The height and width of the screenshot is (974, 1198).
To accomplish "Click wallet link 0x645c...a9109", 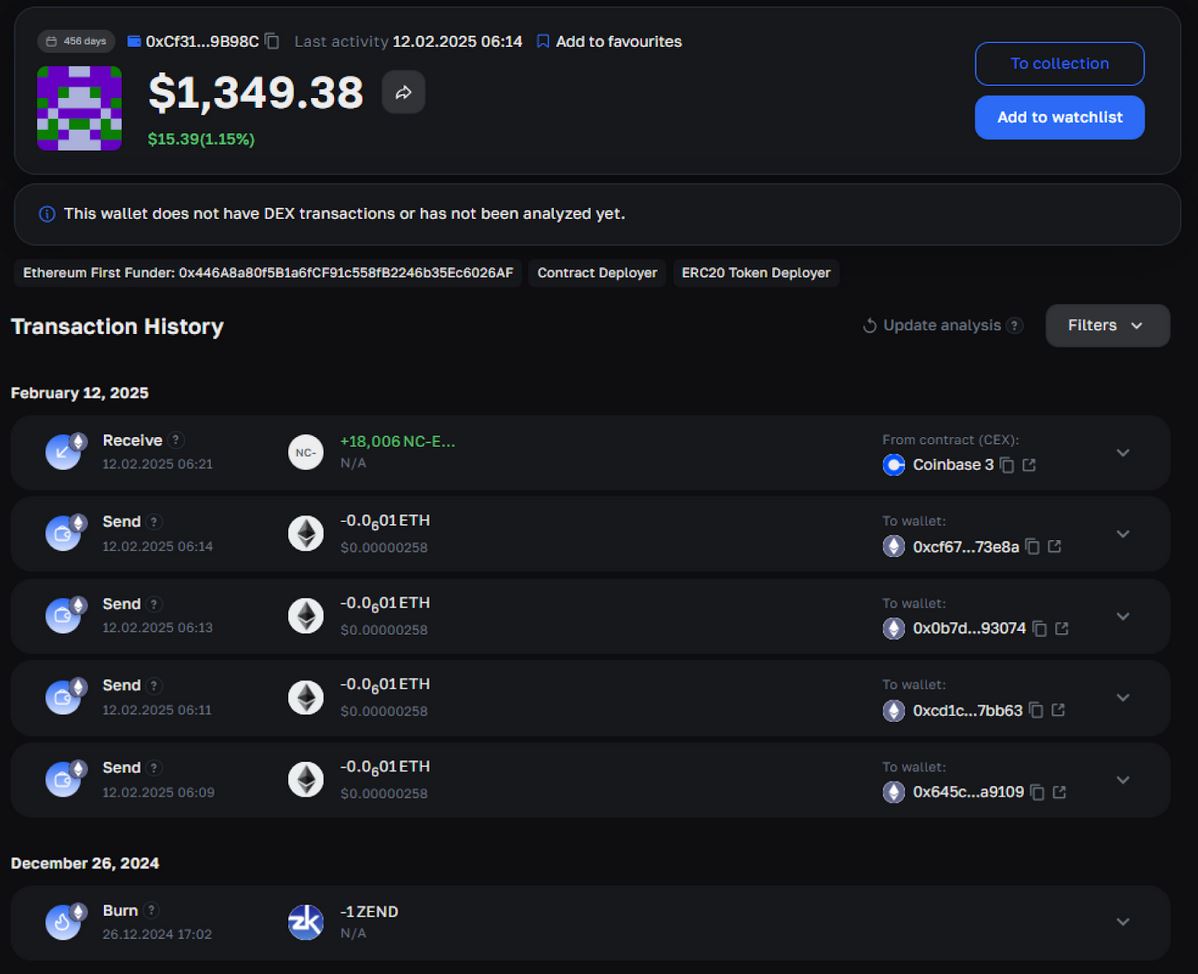I will (968, 792).
